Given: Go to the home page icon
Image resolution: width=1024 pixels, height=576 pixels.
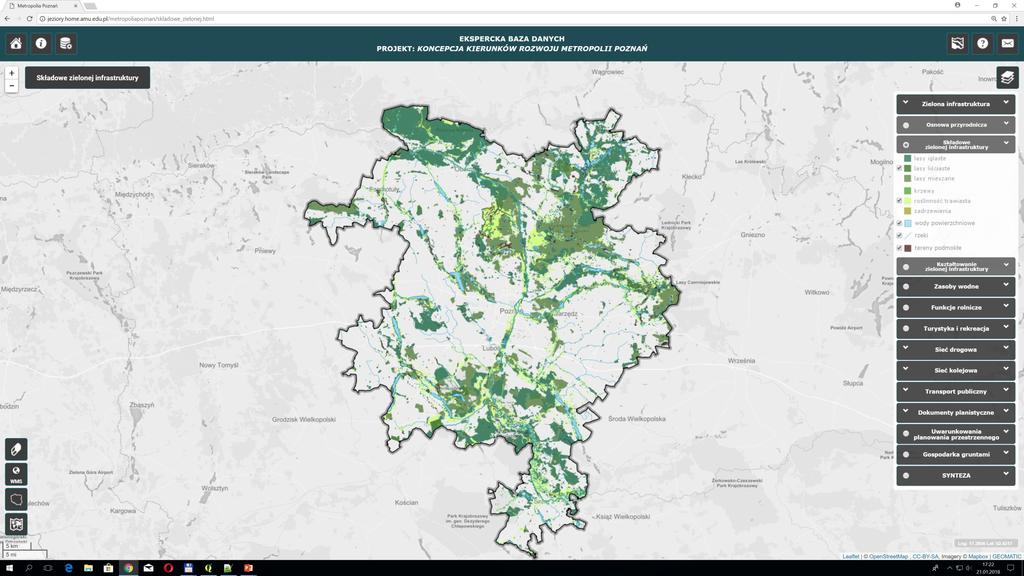Looking at the screenshot, I should point(16,44).
